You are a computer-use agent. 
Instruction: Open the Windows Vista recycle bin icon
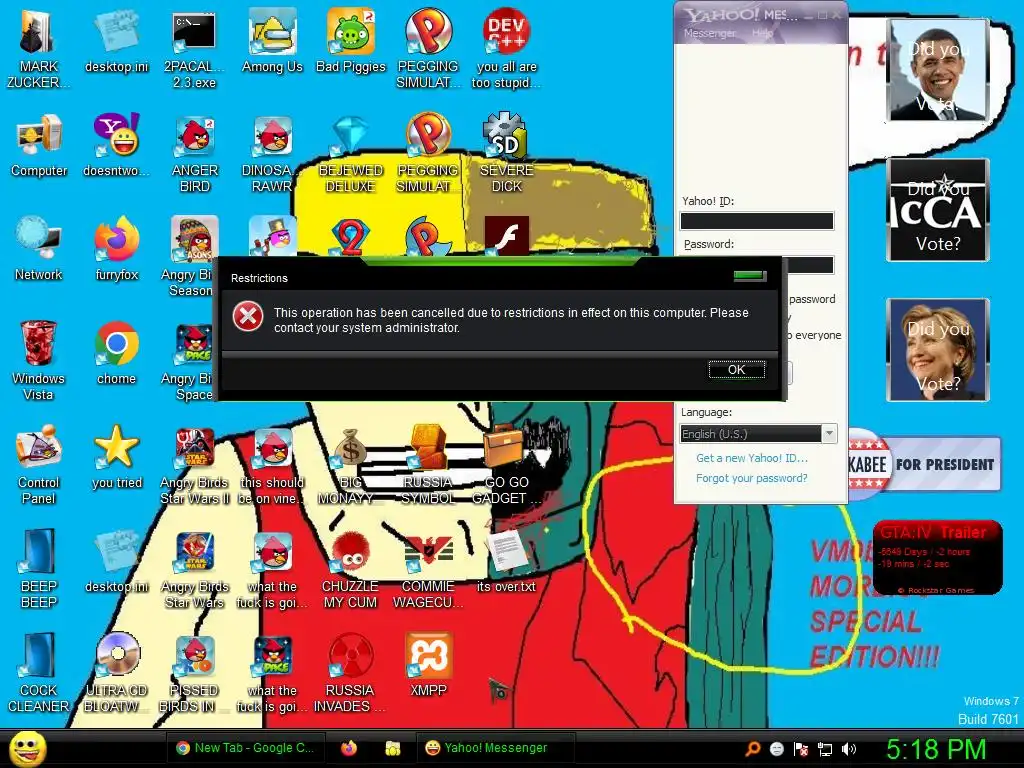[38, 360]
